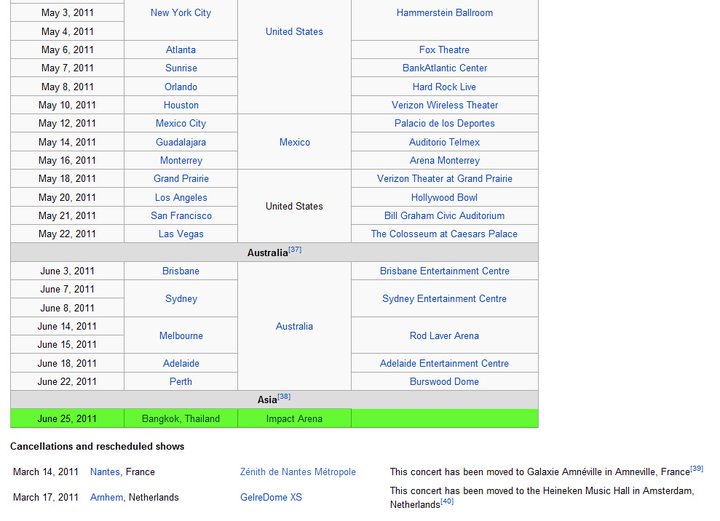Open Bill Graham Civic Auditorium link
Image resolution: width=720 pixels, height=521 pixels.
click(444, 216)
